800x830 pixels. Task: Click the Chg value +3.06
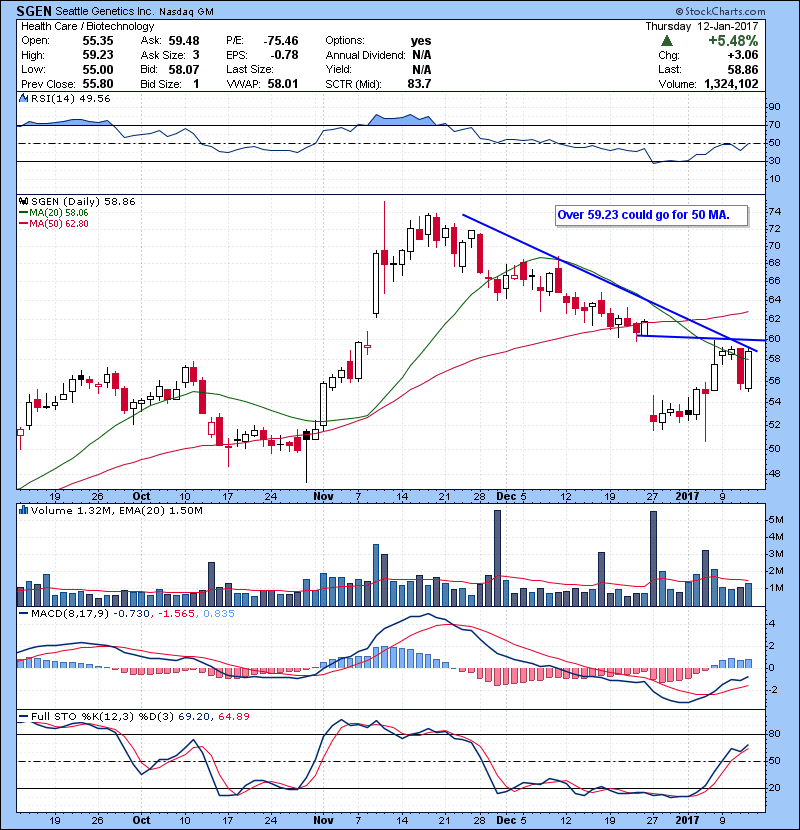click(x=743, y=55)
